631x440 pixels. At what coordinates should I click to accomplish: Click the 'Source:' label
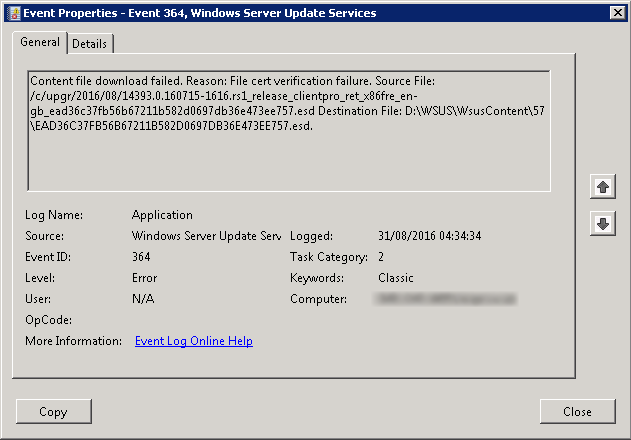tap(44, 236)
